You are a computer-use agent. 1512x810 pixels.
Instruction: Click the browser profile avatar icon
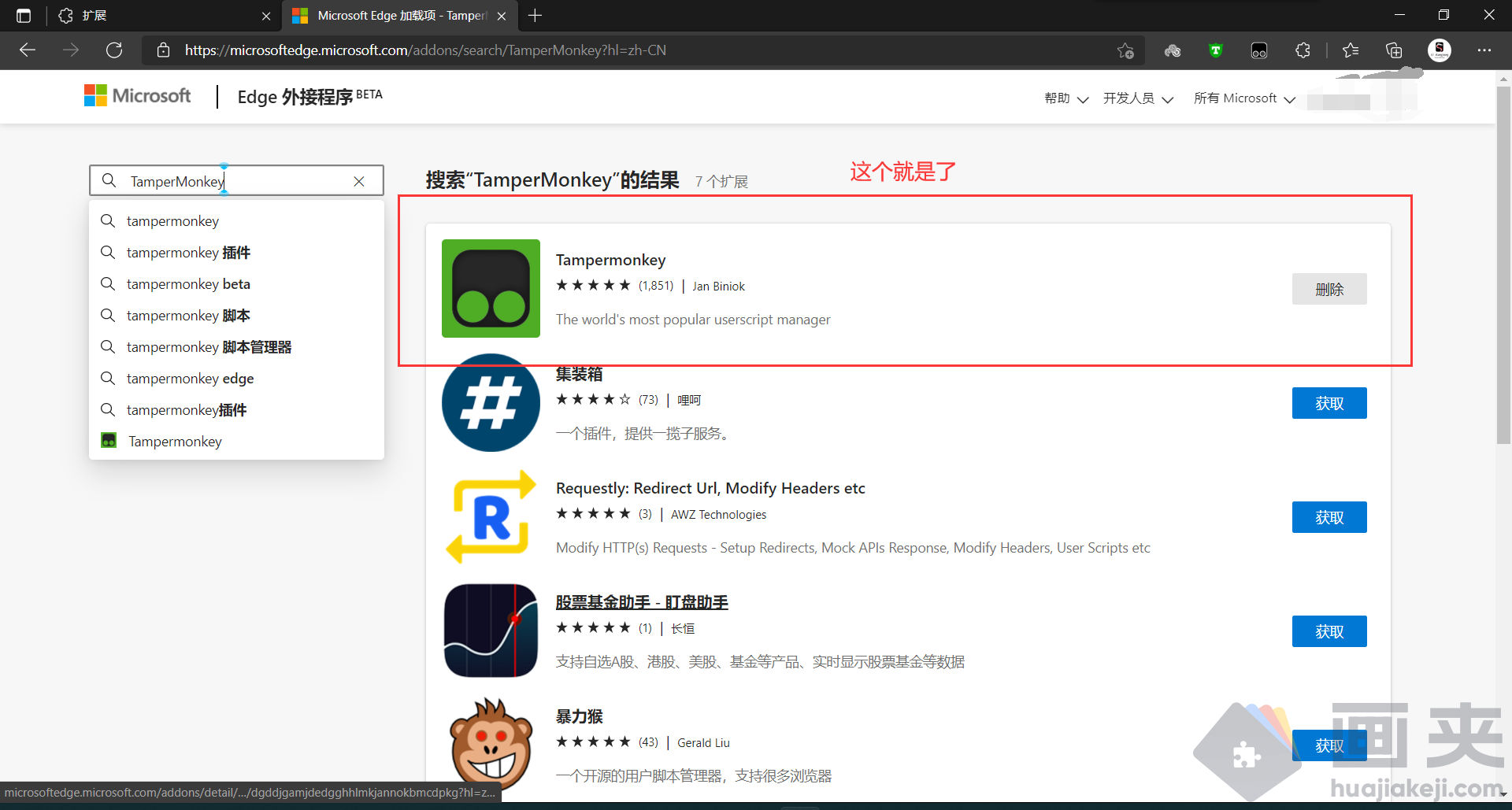(1440, 50)
